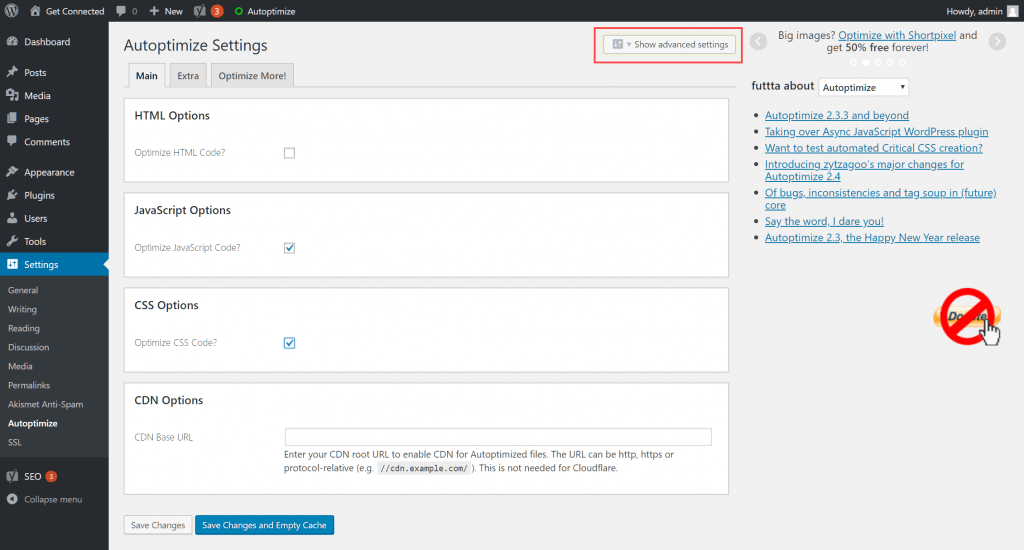Open the futtta about Autoptimize dropdown
The height and width of the screenshot is (550, 1024).
click(x=863, y=87)
